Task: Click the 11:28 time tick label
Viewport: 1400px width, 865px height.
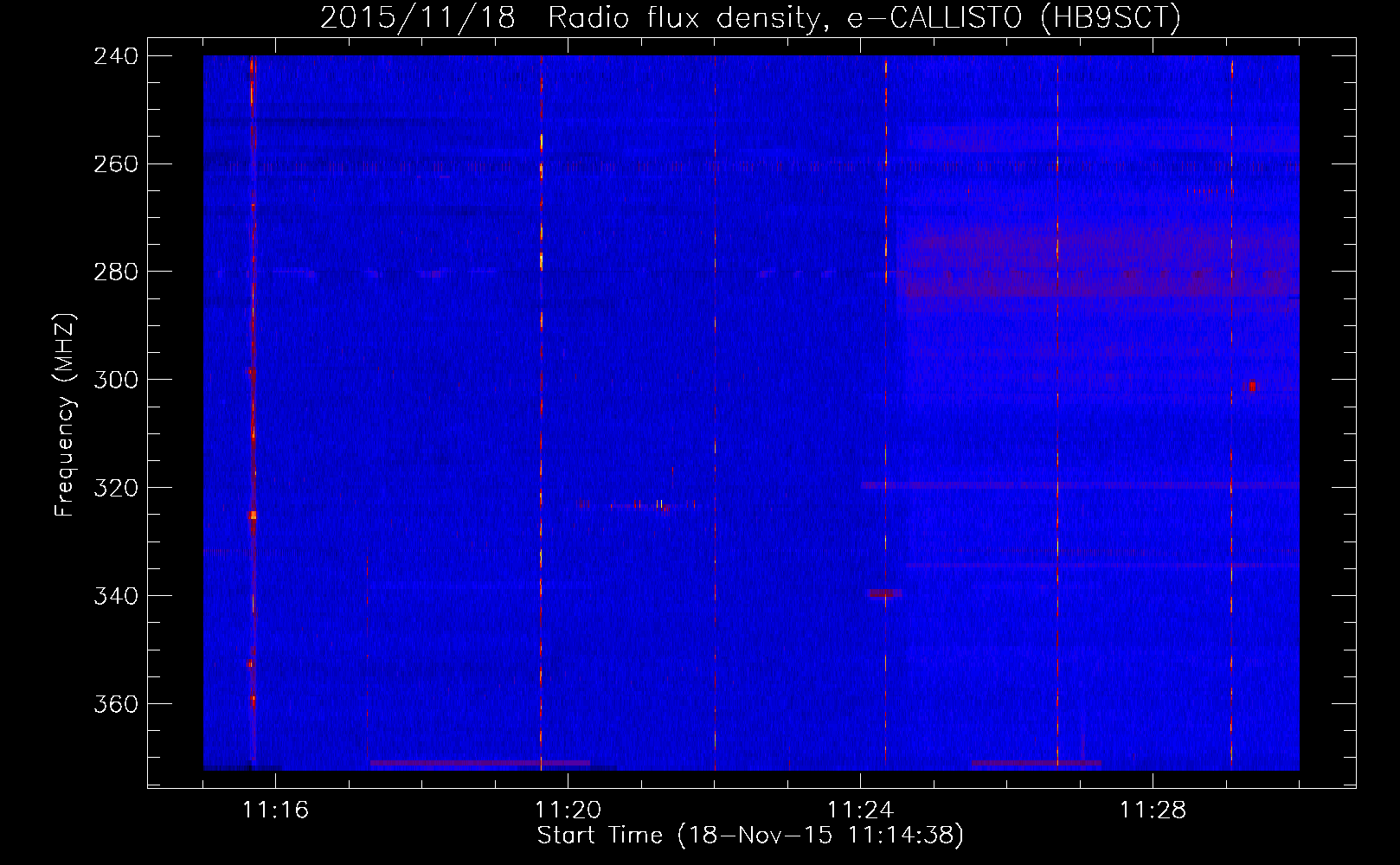Action: 1153,811
